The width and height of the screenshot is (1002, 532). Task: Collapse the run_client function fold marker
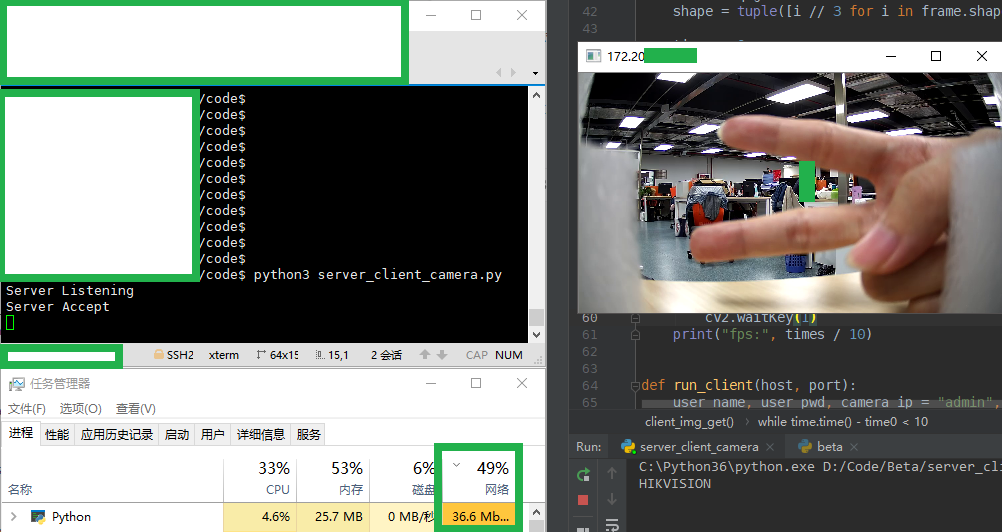click(635, 386)
